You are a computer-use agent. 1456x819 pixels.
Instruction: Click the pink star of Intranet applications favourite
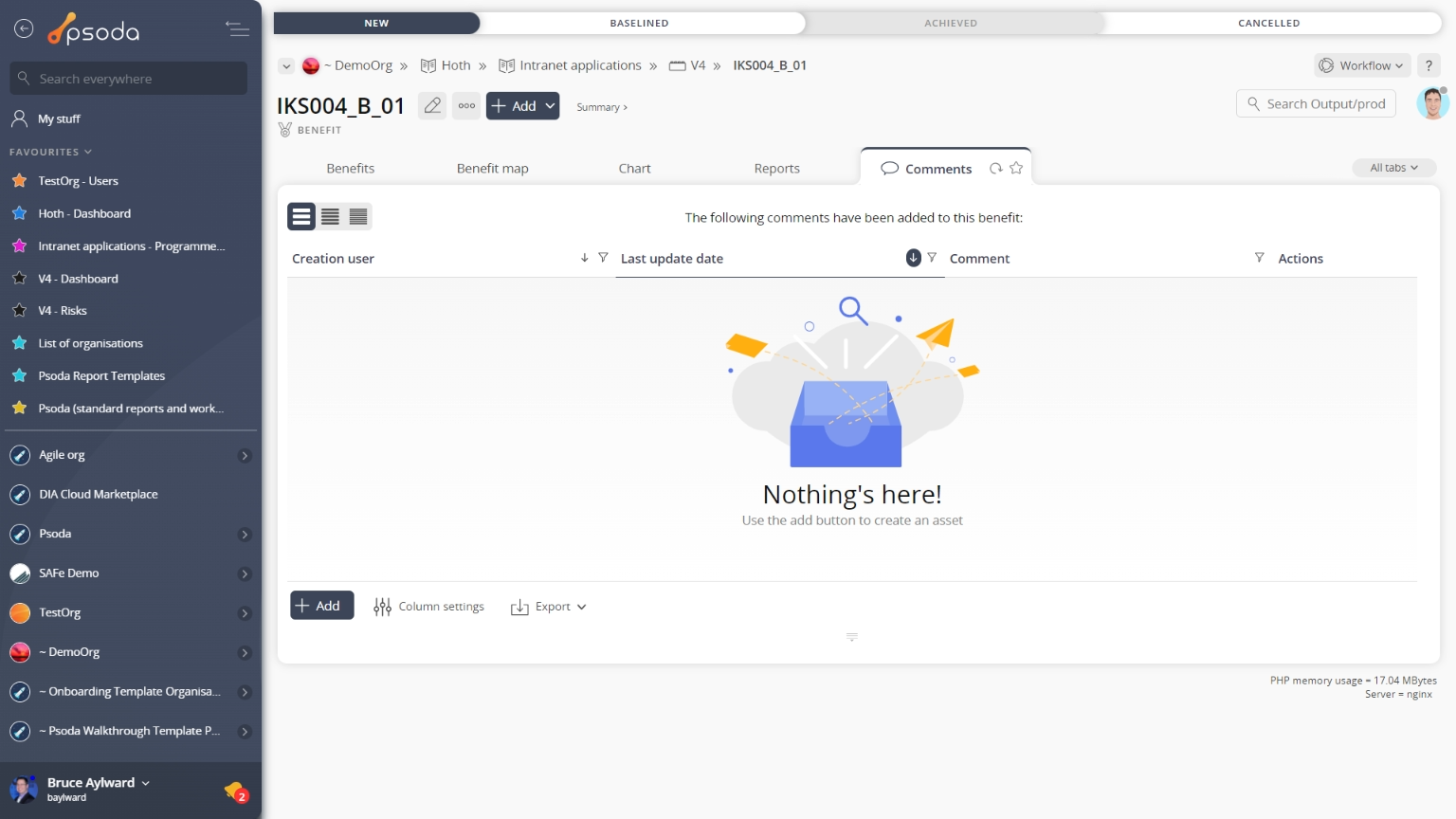point(19,246)
